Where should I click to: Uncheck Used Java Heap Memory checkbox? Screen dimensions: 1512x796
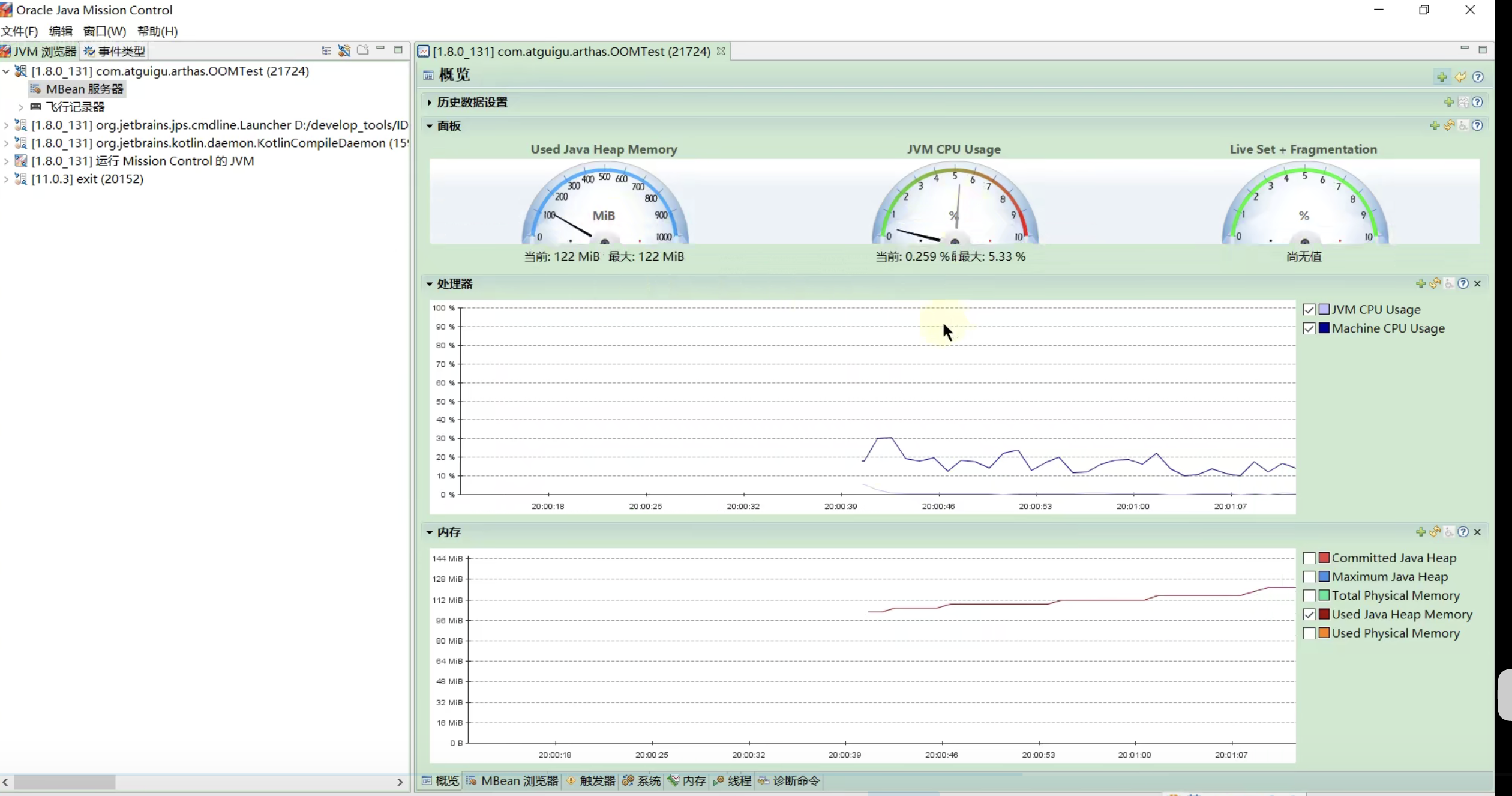point(1309,615)
